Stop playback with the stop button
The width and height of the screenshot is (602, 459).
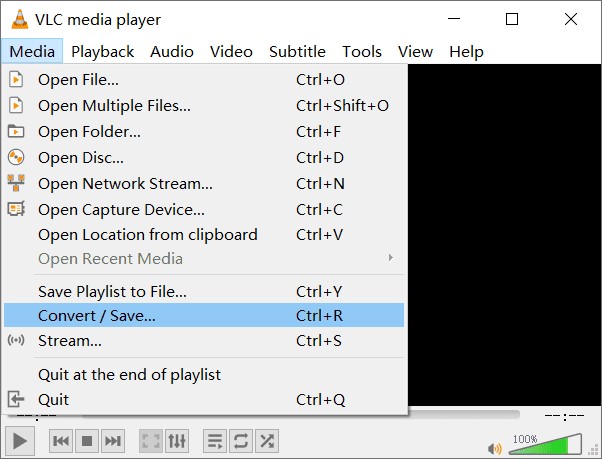[x=87, y=441]
